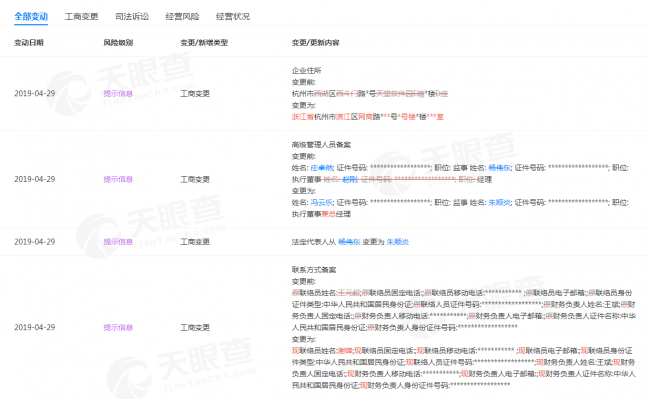Click the 风险级别 column header
This screenshot has width=650, height=399.
point(118,43)
